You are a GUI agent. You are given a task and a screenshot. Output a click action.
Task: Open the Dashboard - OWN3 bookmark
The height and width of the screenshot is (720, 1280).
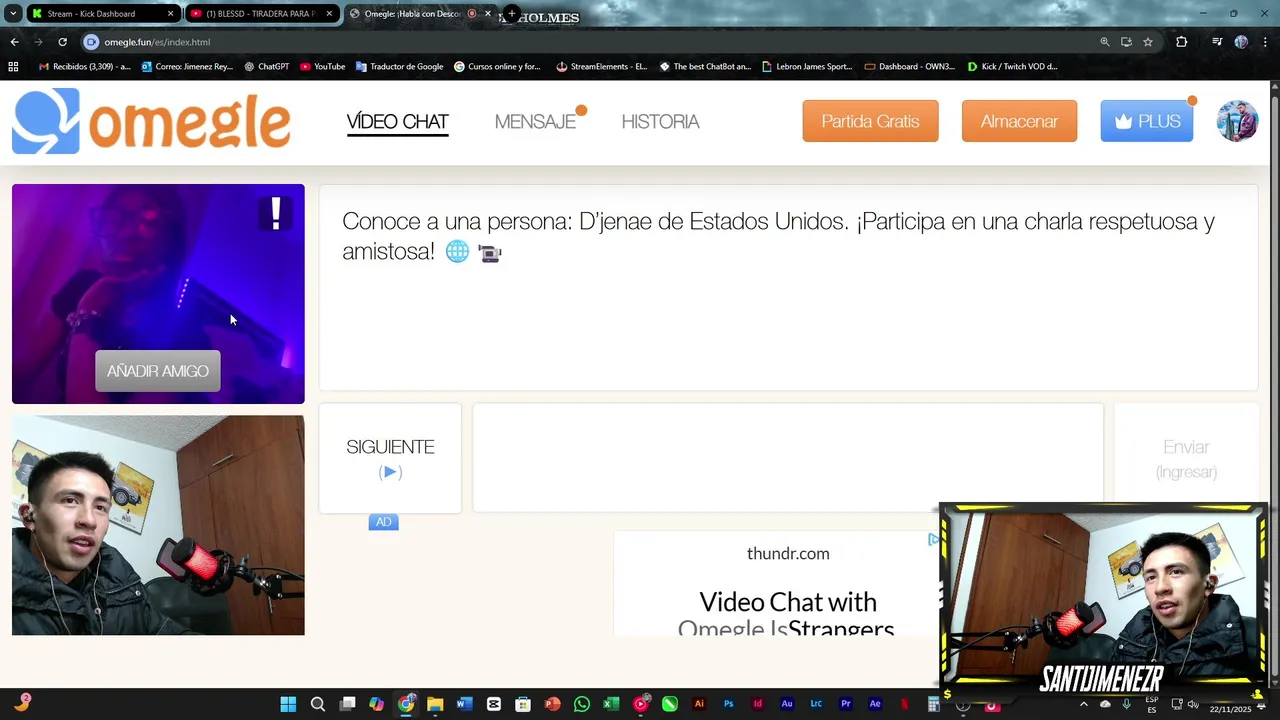tap(909, 67)
